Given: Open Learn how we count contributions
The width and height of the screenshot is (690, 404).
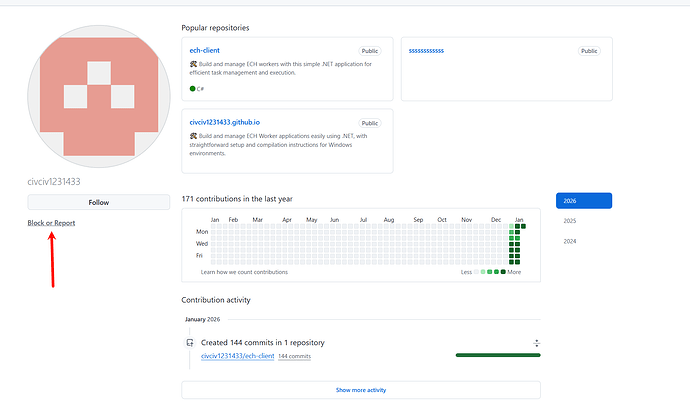Looking at the screenshot, I should (x=244, y=272).
